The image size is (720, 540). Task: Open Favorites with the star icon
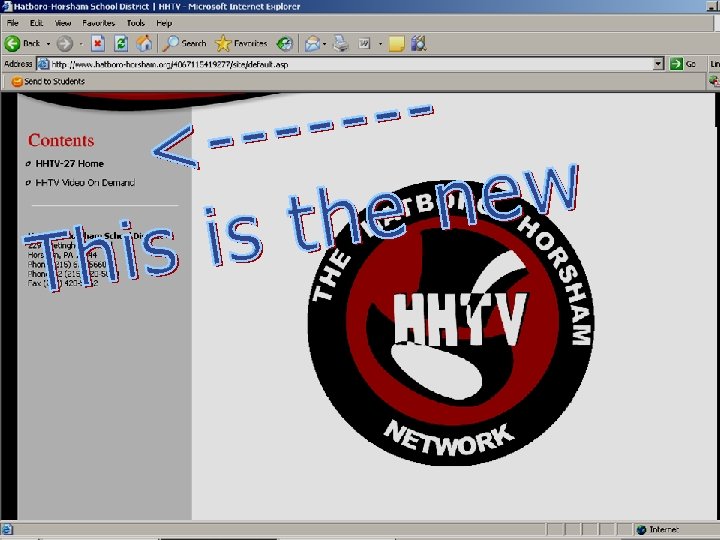tap(241, 44)
